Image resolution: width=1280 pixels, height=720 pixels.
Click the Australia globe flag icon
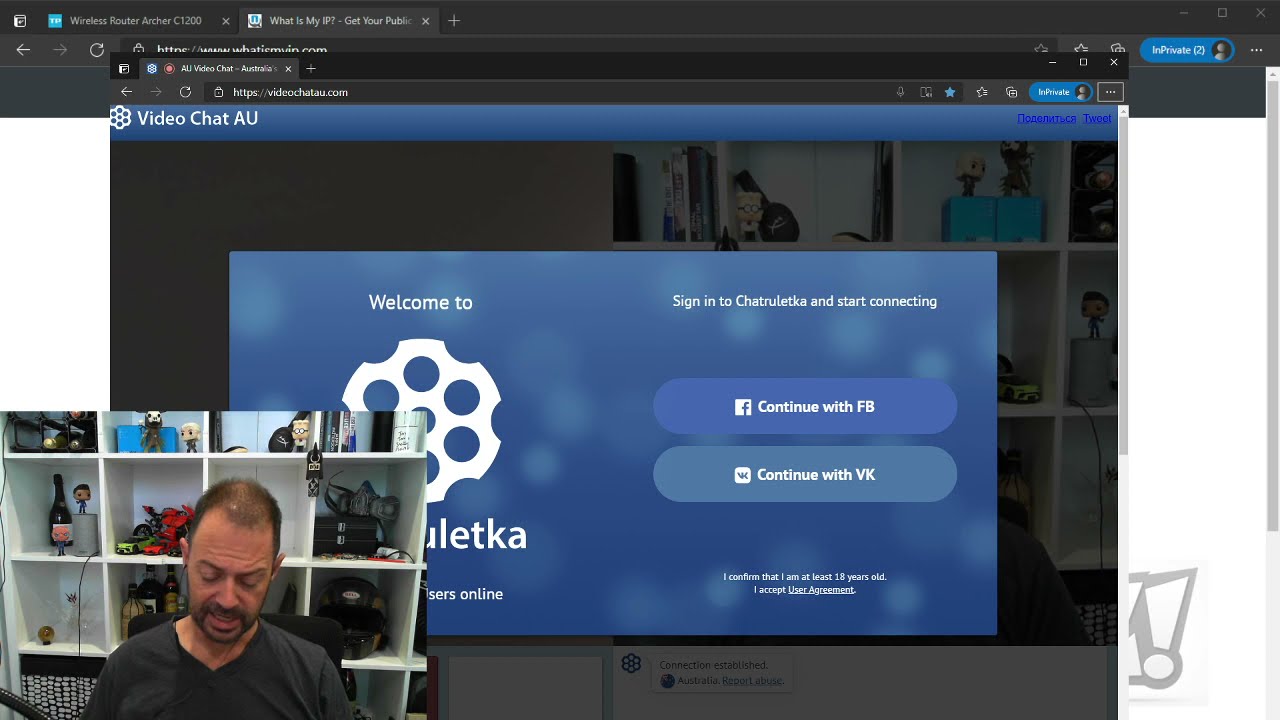(x=668, y=681)
